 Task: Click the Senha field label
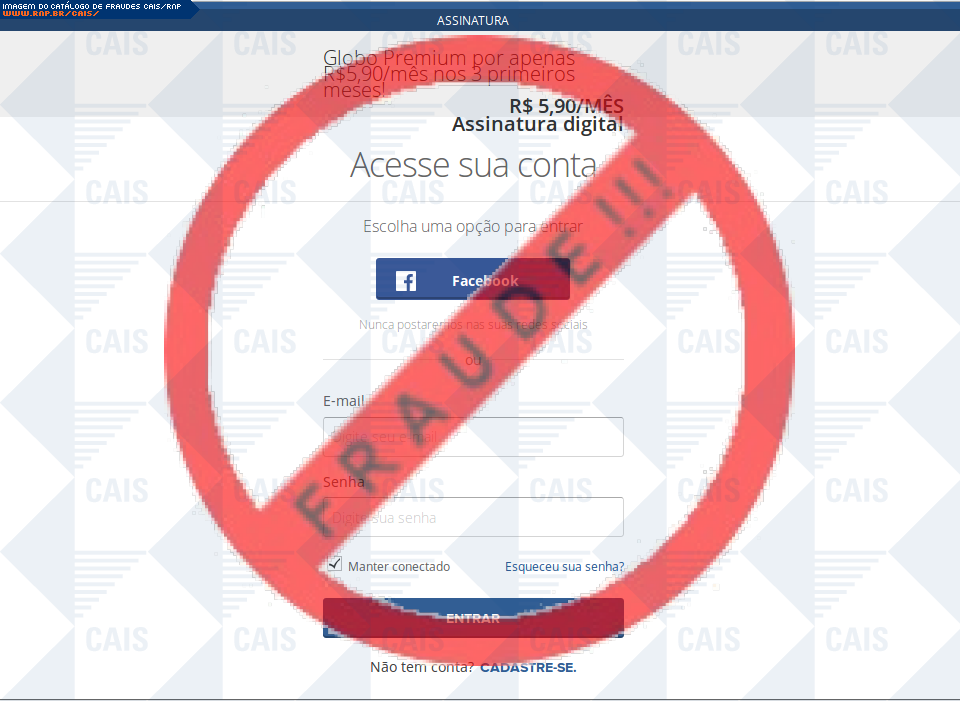point(343,482)
